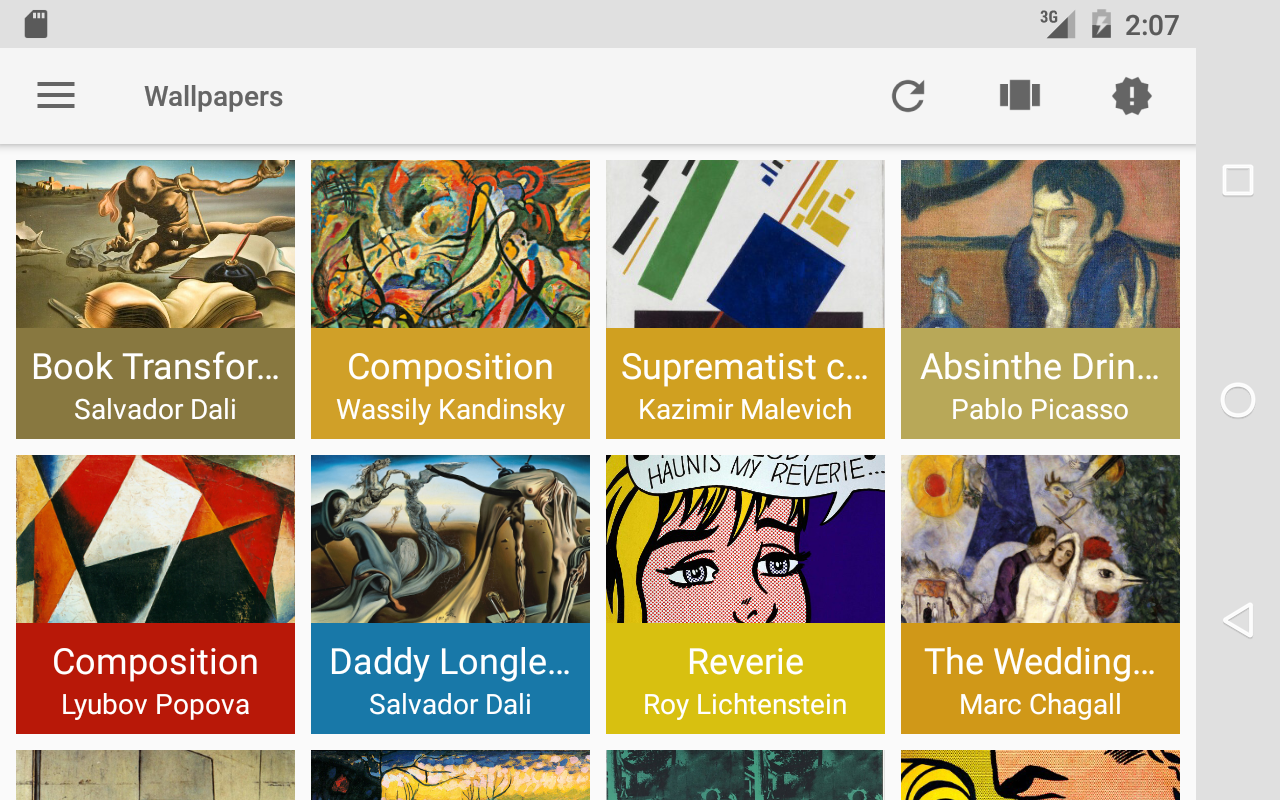The width and height of the screenshot is (1280, 800).
Task: Tap the Reverie Roy Lichtenstein yellow label
Action: [x=745, y=680]
